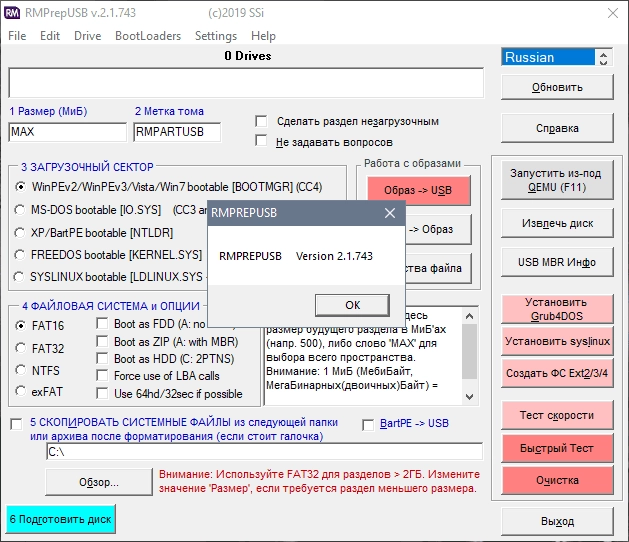
Task: Click the info text scrollbar thumb
Action: pyautogui.click(x=469, y=351)
